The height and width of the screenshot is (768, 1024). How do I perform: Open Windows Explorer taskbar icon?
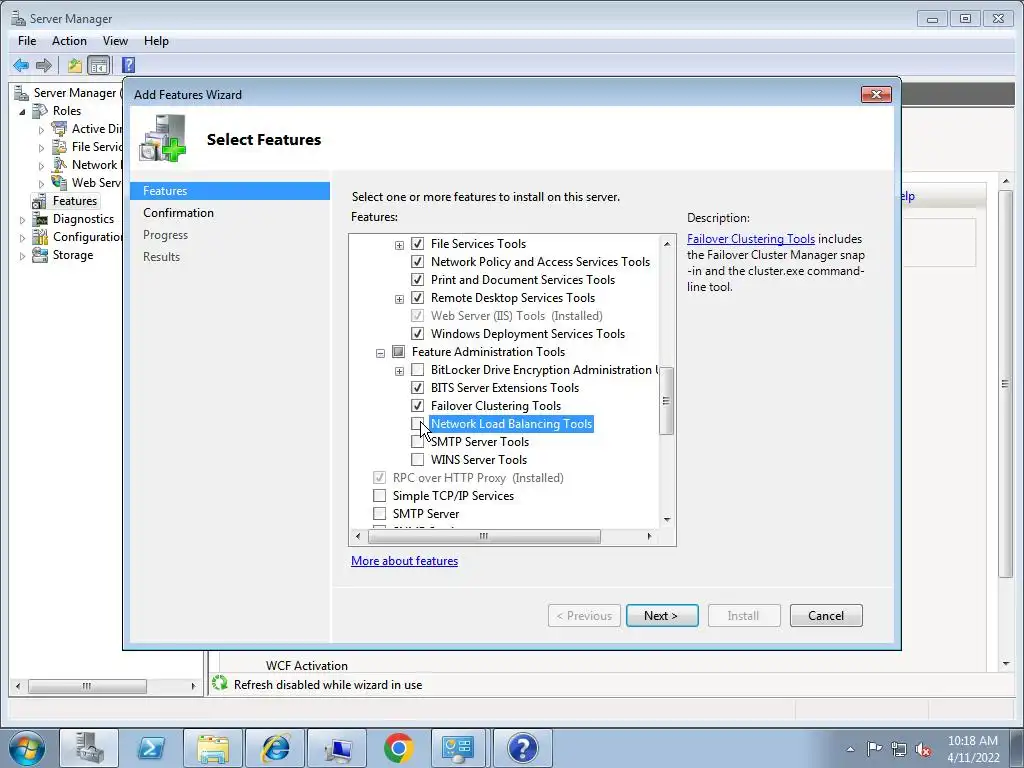pos(212,748)
